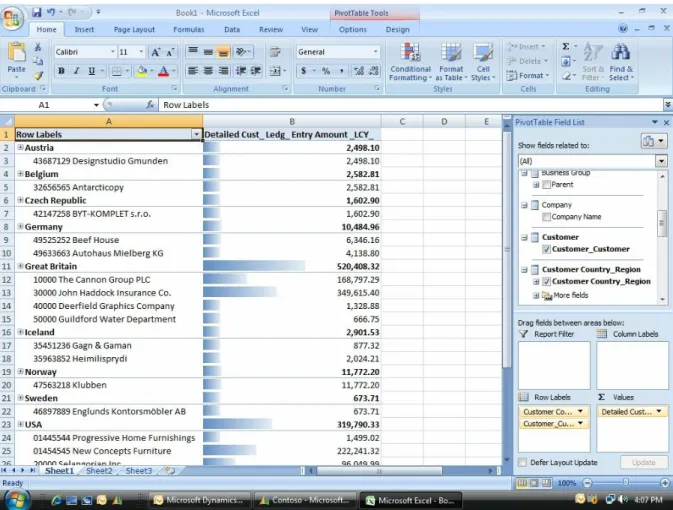Apply Align Text Right

224,71
